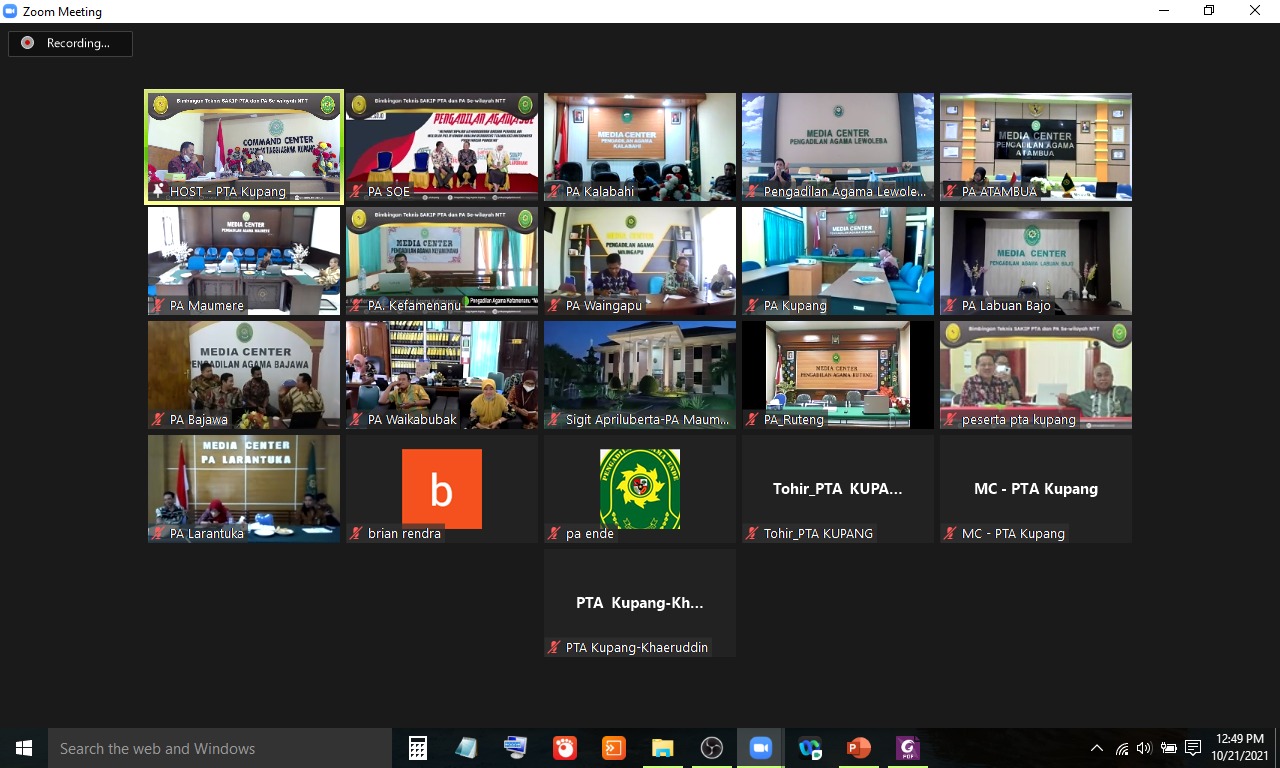Open Calculator from the taskbar

point(418,748)
